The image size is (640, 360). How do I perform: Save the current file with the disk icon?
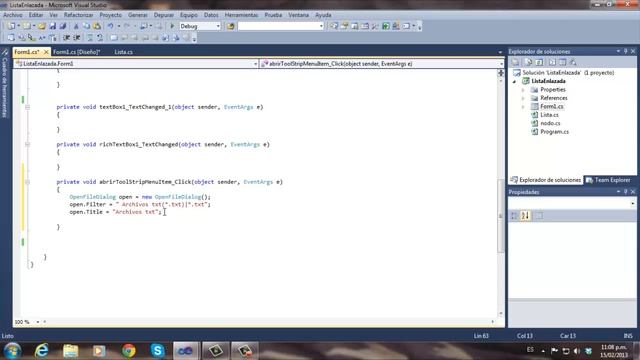click(53, 26)
